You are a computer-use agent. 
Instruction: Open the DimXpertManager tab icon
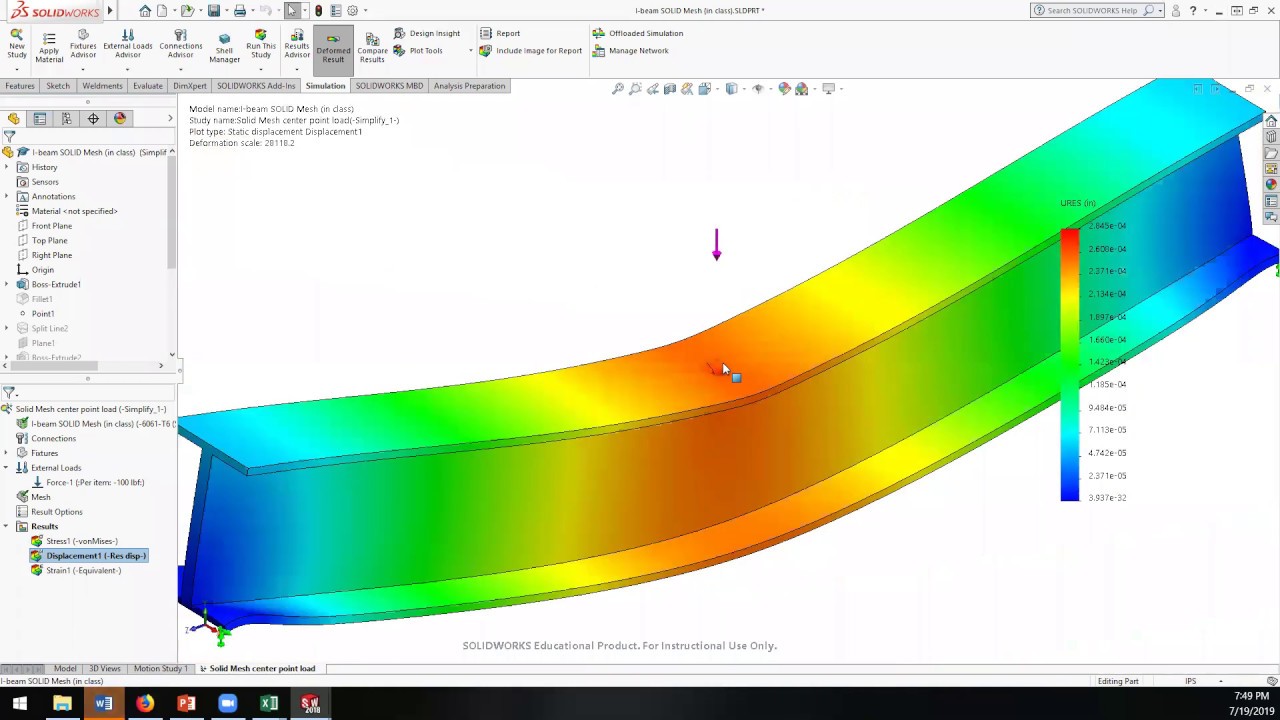click(x=93, y=119)
